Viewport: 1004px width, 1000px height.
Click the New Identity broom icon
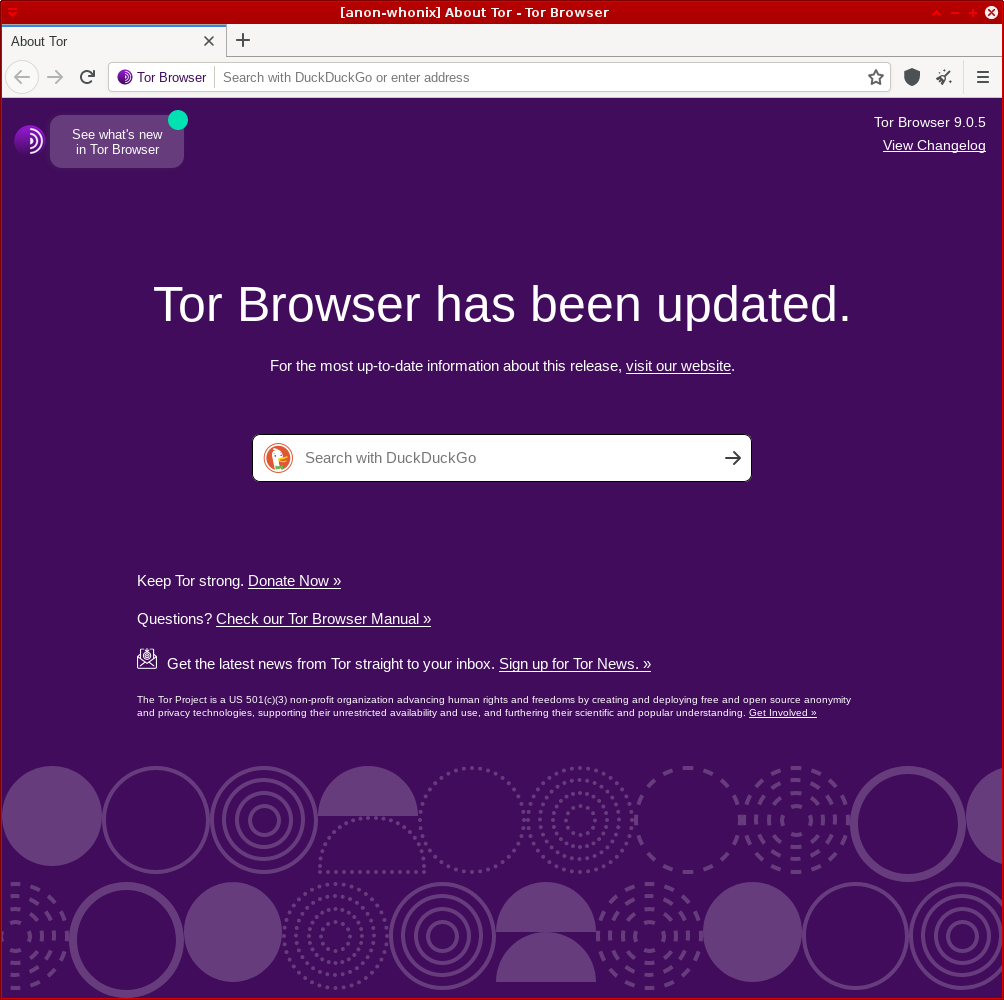944,77
